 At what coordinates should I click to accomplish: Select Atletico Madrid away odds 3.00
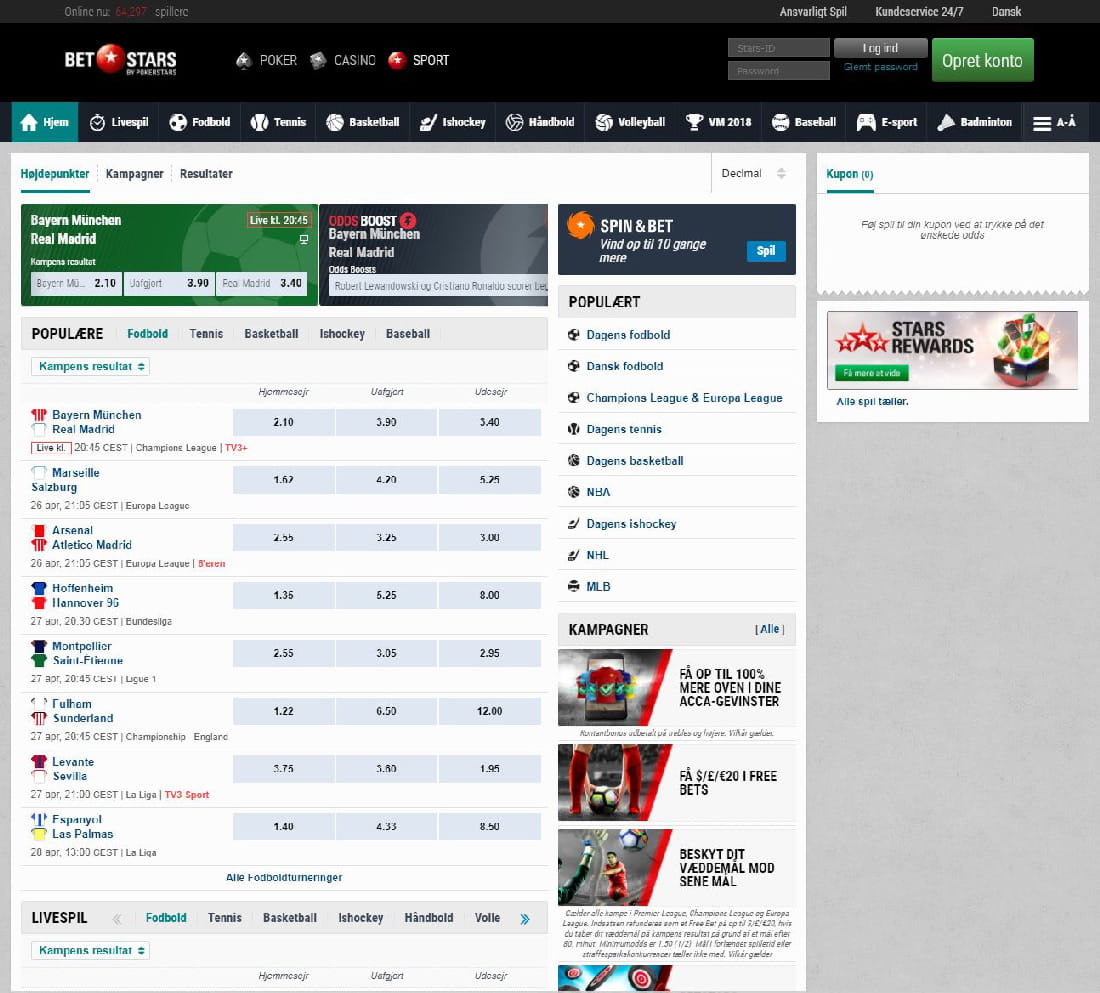click(490, 538)
